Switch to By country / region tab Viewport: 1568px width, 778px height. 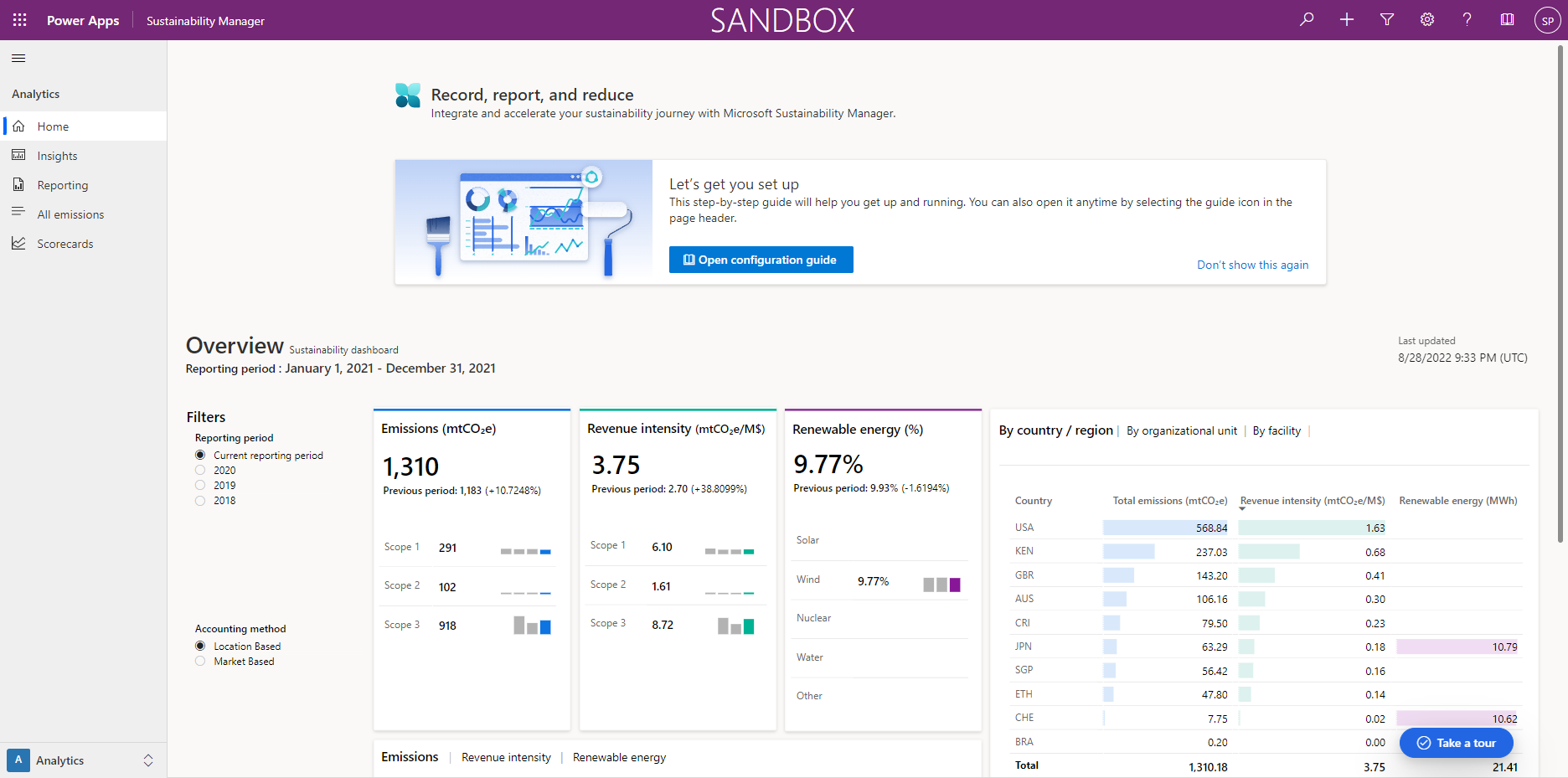(1055, 430)
